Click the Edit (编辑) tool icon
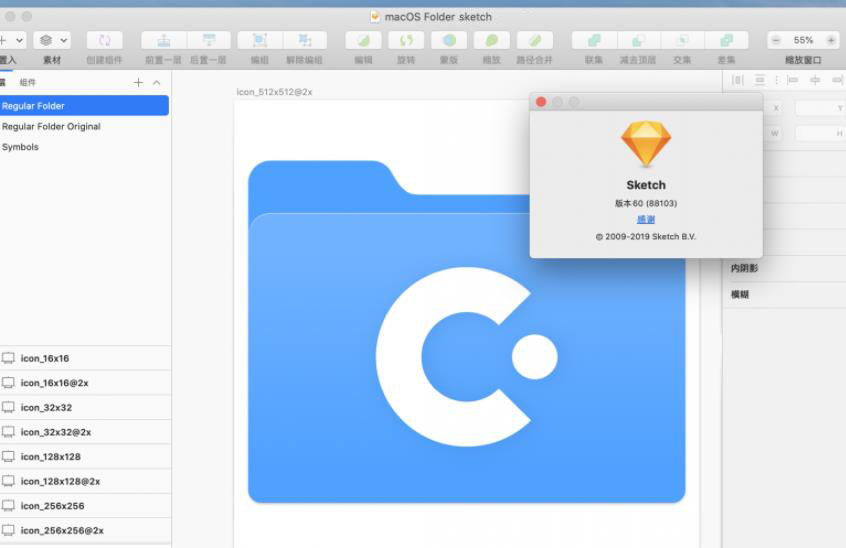Screen dimensions: 846x548 [364, 40]
